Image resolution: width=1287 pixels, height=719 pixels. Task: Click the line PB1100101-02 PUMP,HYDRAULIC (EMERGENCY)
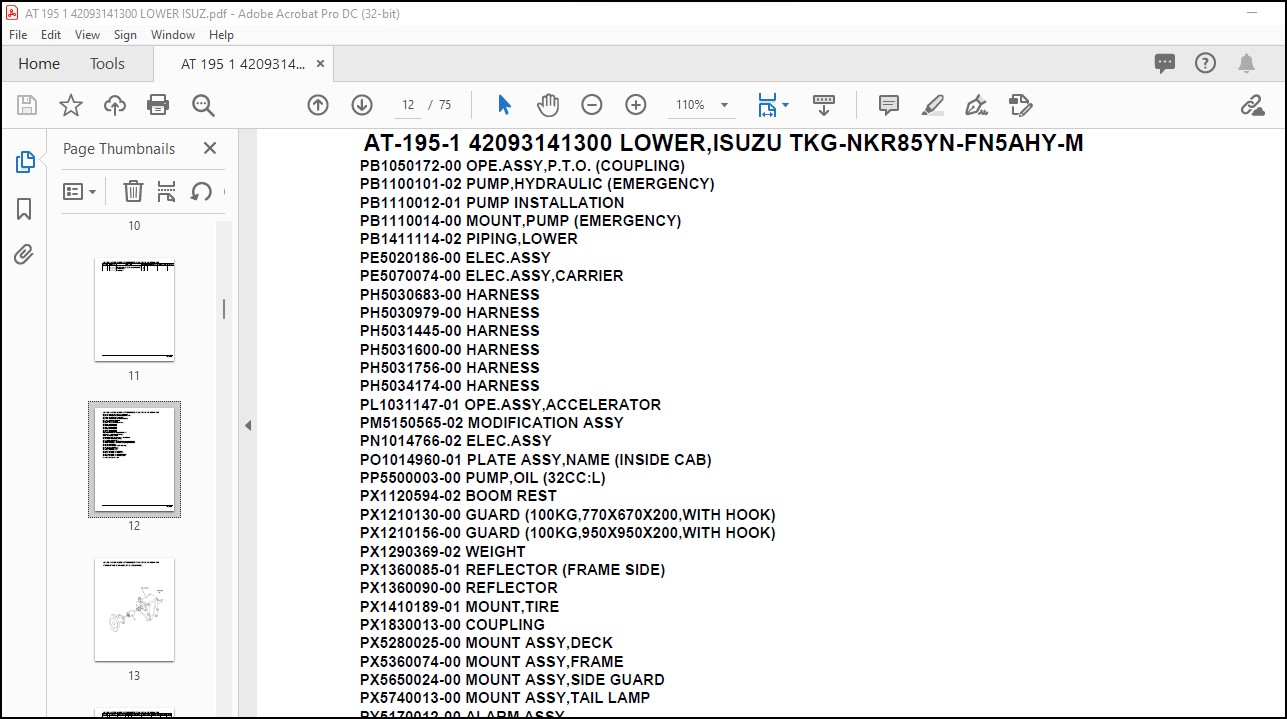click(x=537, y=184)
